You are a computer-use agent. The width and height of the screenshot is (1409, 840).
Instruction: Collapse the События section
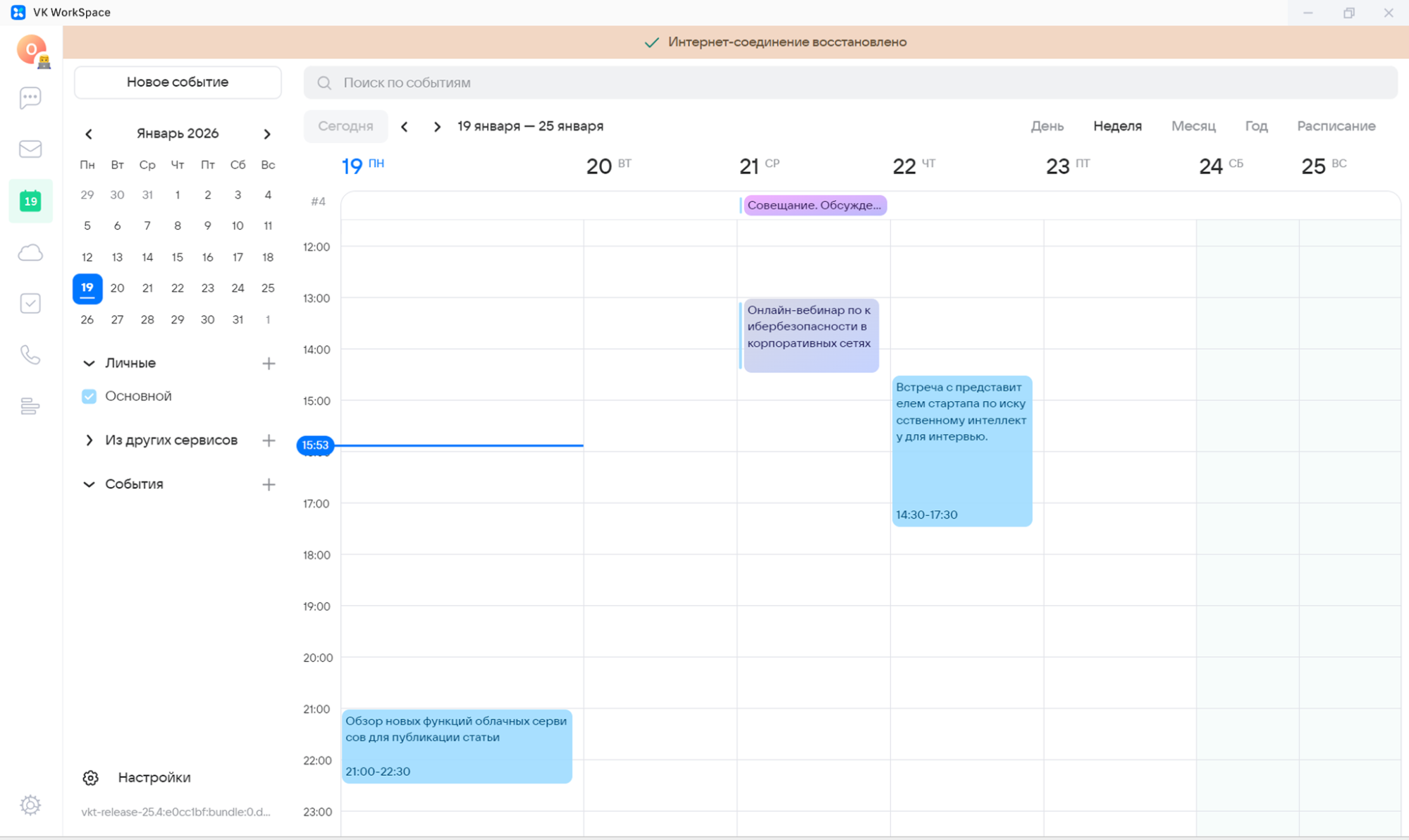pyautogui.click(x=89, y=484)
